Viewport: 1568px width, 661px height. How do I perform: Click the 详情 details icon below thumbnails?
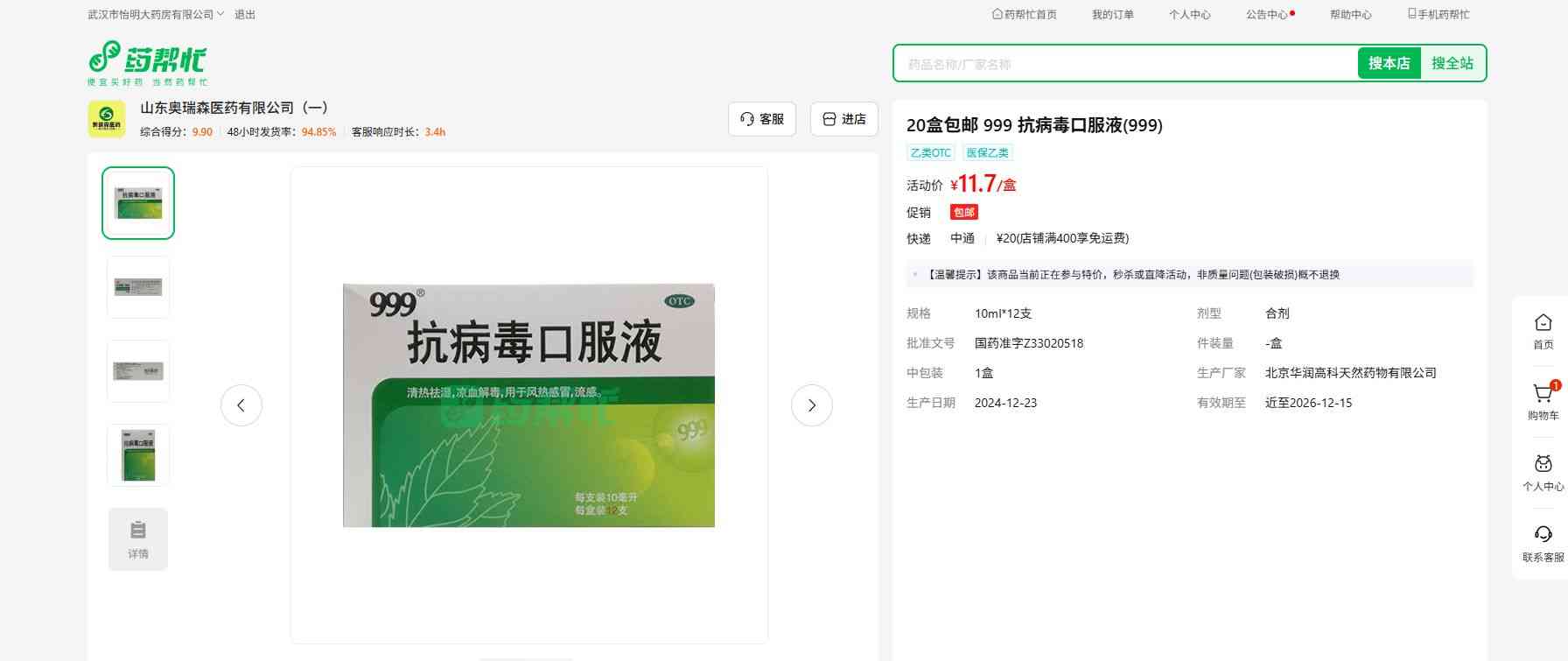[x=138, y=539]
